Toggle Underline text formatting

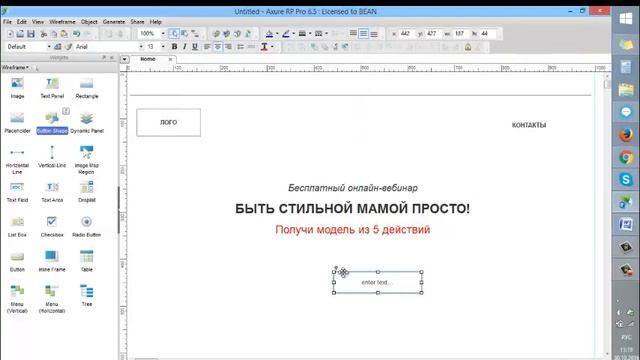point(195,47)
